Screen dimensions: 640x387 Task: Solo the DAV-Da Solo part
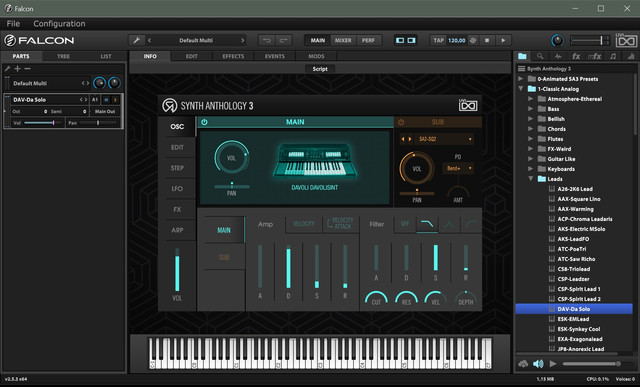tap(115, 100)
